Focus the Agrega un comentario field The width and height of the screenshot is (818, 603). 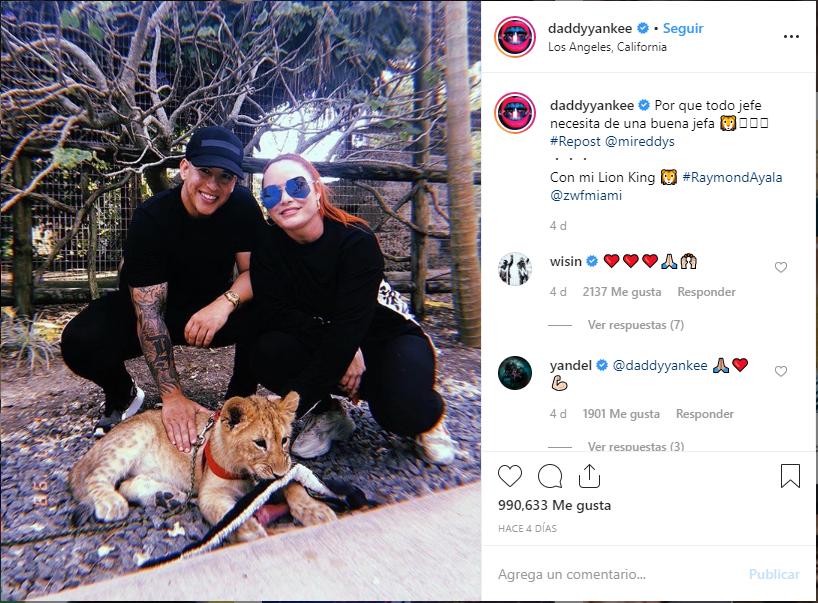pyautogui.click(x=616, y=574)
